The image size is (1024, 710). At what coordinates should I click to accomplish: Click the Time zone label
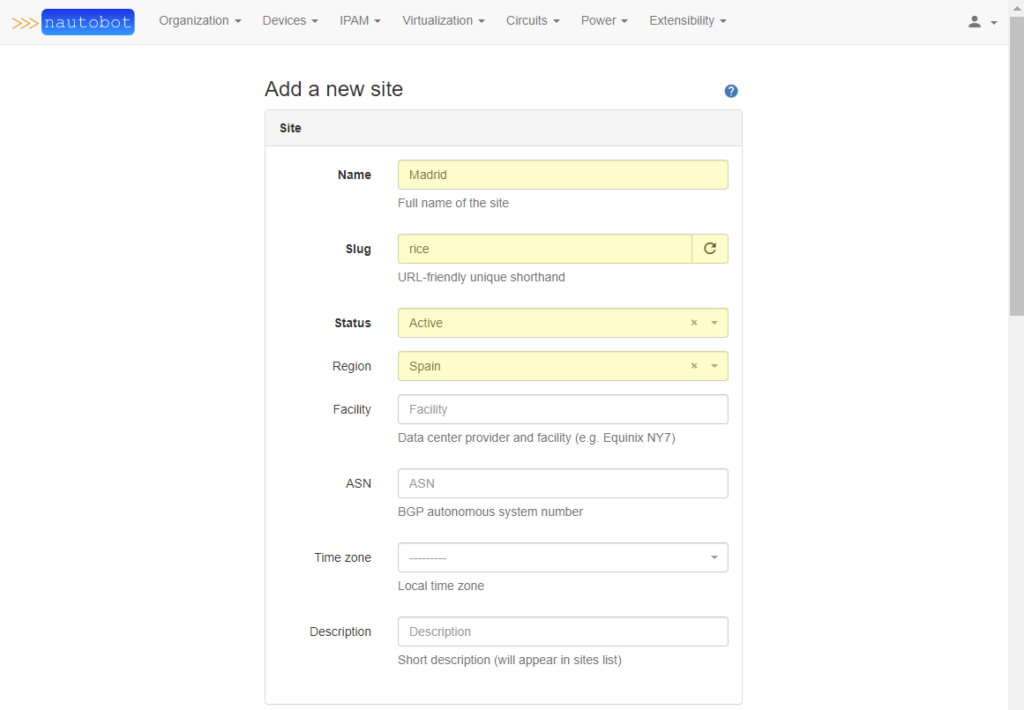[343, 558]
